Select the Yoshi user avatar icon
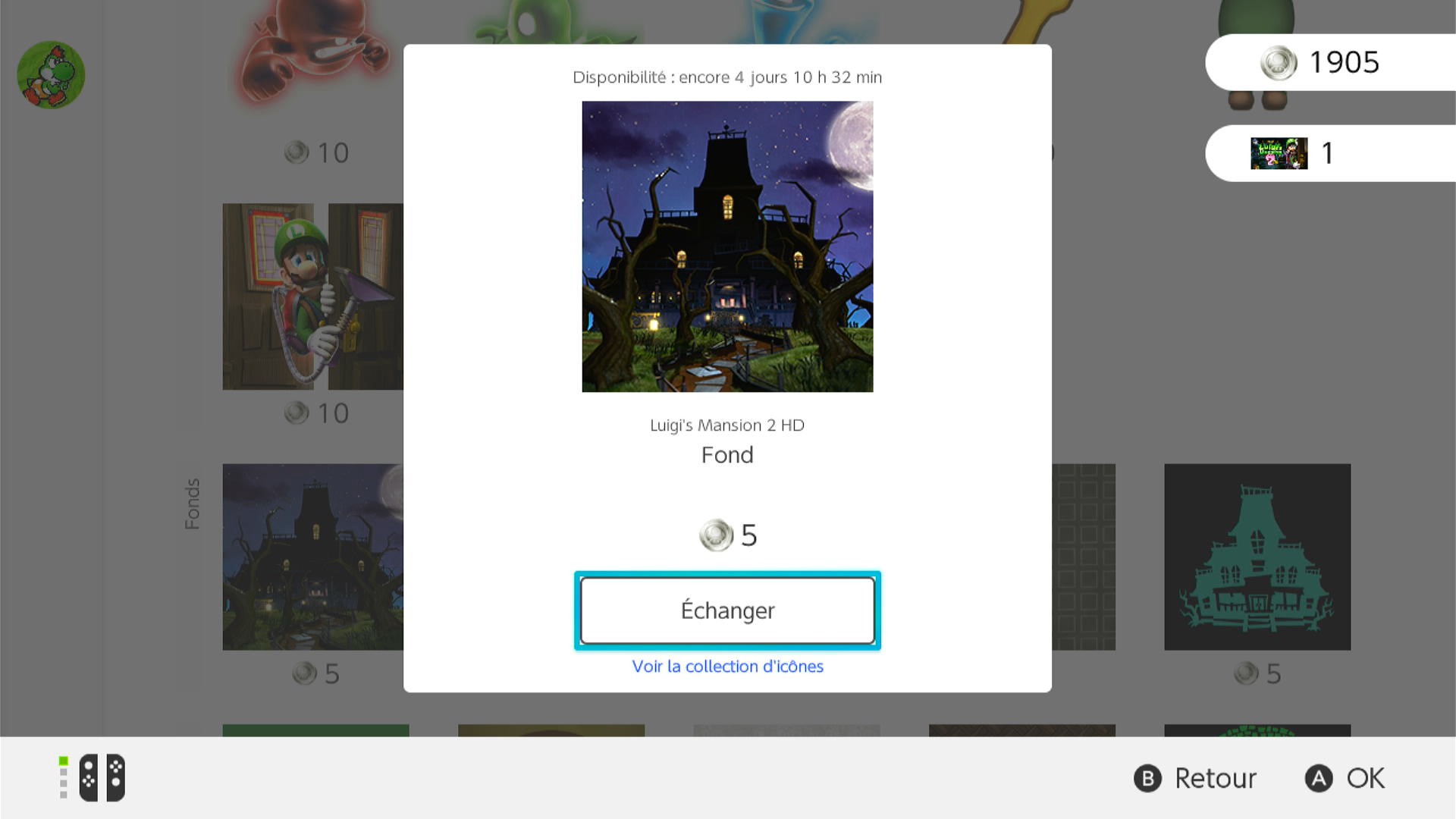 (x=51, y=74)
